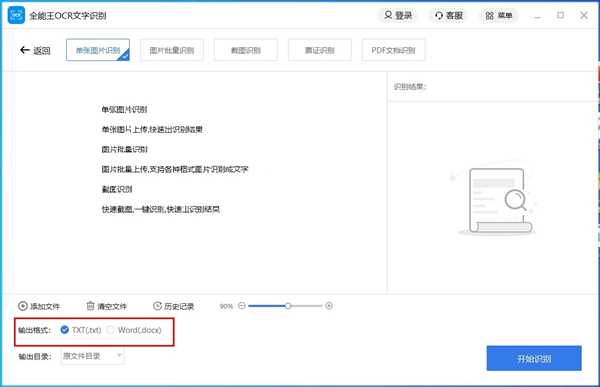Image resolution: width=600 pixels, height=387 pixels.
Task: Switch to 票证识别 tab
Action: tap(320, 50)
